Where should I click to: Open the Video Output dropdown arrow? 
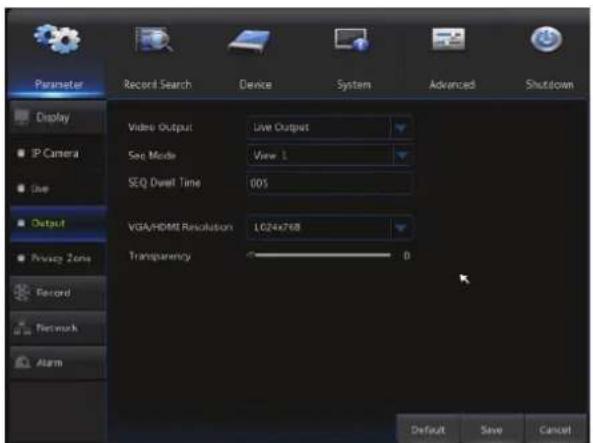click(x=401, y=128)
